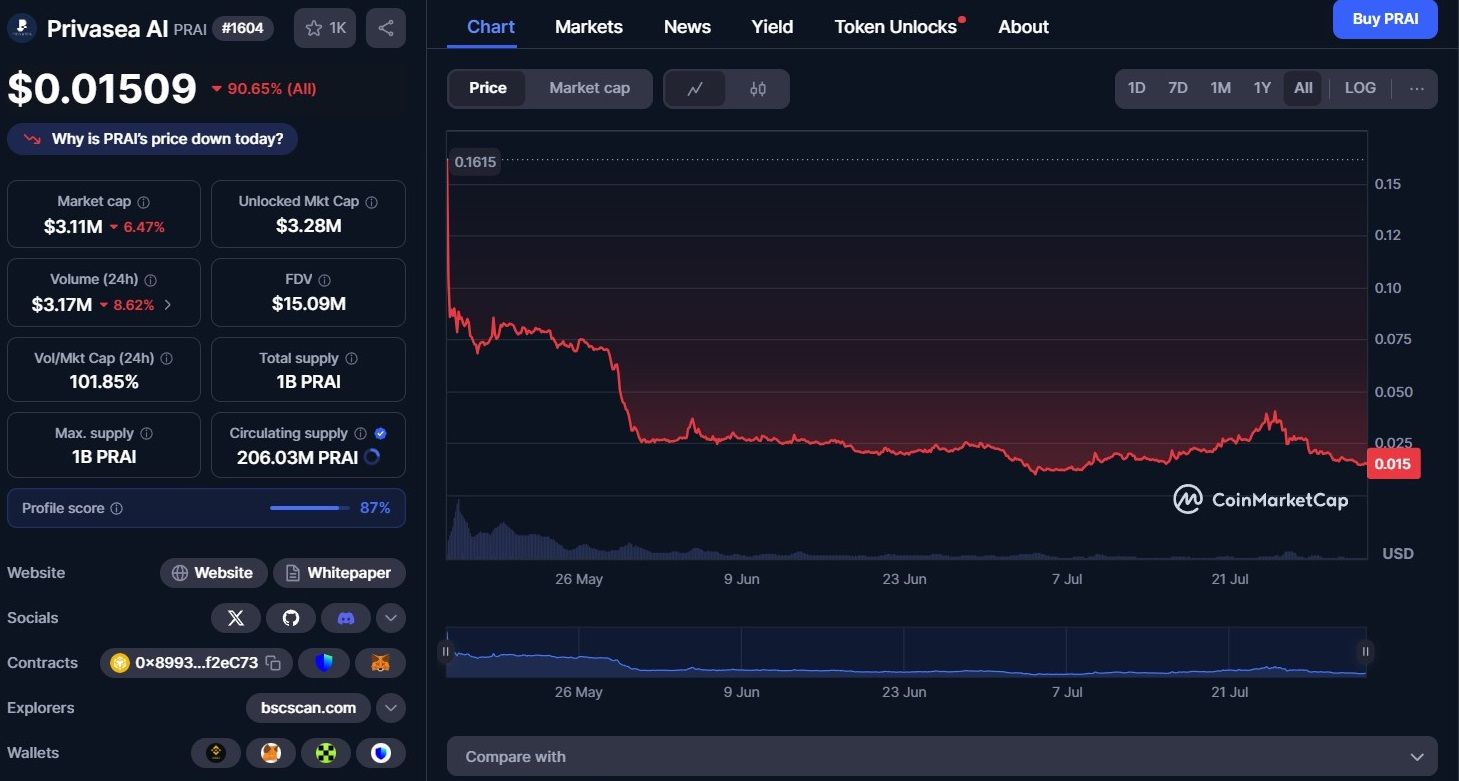1459x781 pixels.
Task: Click the verified circulating supply badge
Action: click(x=381, y=434)
